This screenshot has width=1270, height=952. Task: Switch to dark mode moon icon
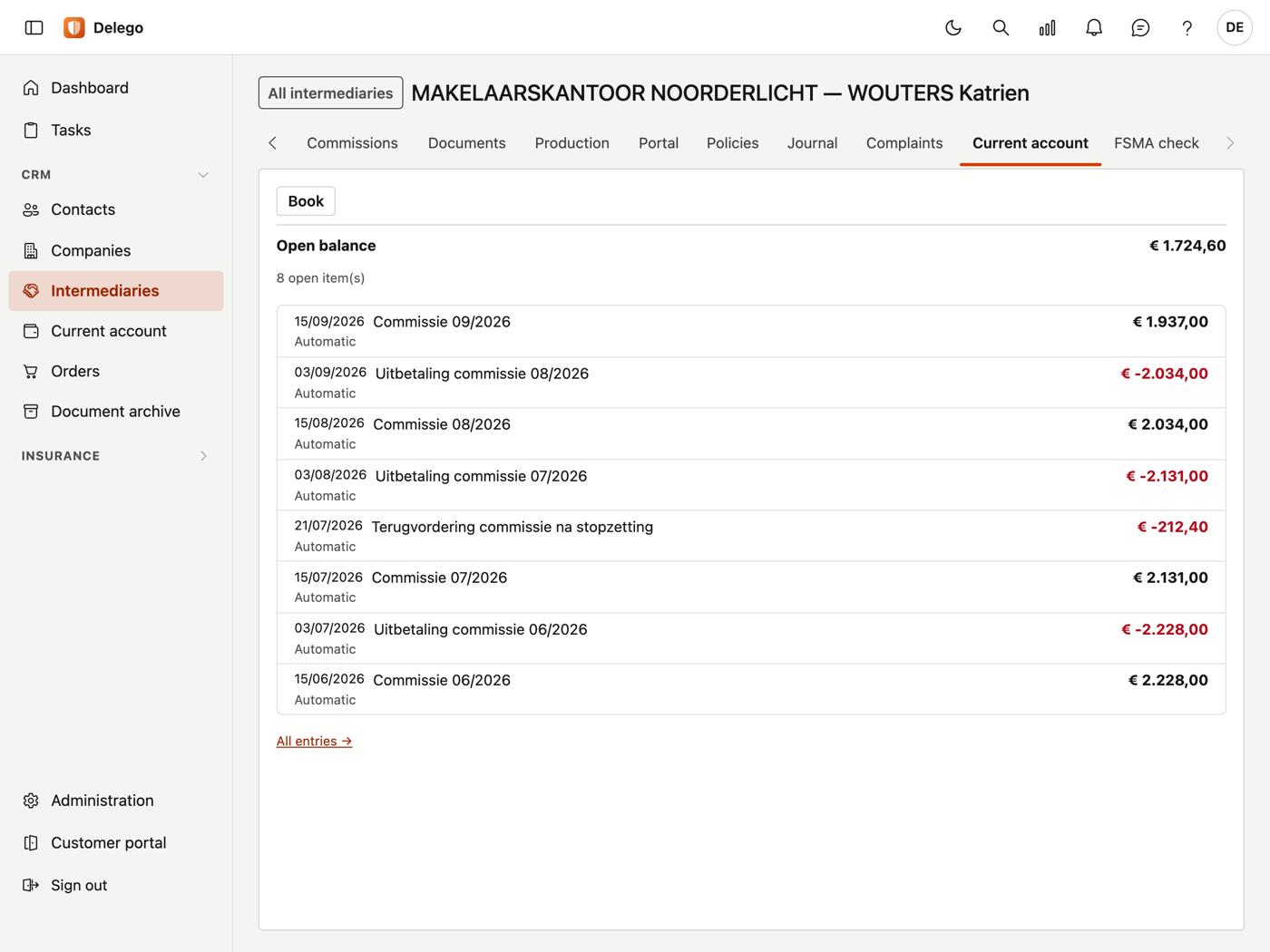953,28
